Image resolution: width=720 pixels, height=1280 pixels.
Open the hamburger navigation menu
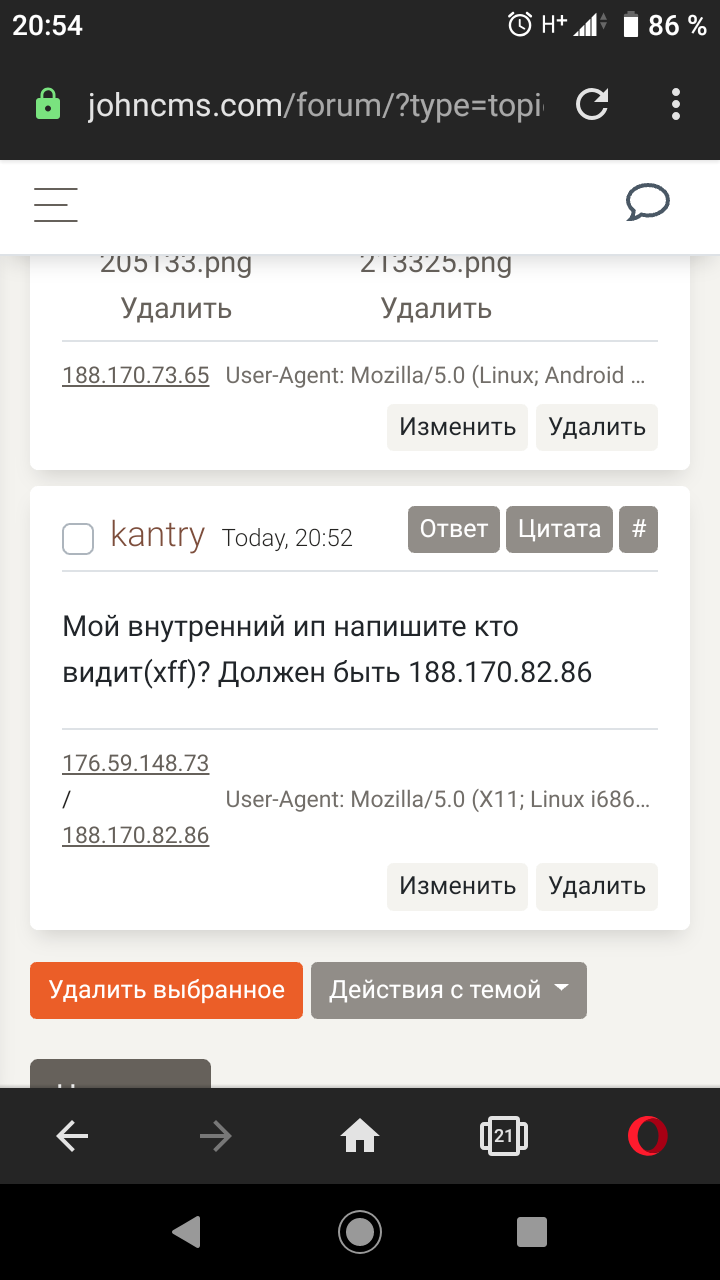(55, 204)
